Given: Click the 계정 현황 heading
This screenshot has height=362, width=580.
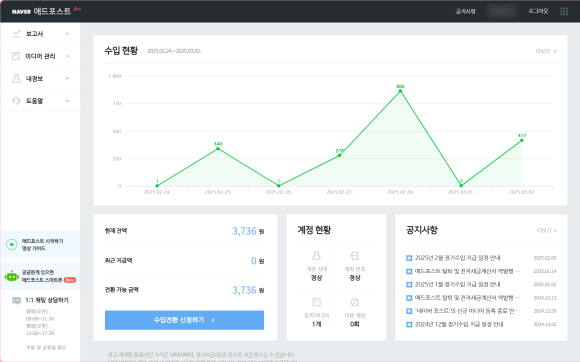Looking at the screenshot, I should pos(314,230).
